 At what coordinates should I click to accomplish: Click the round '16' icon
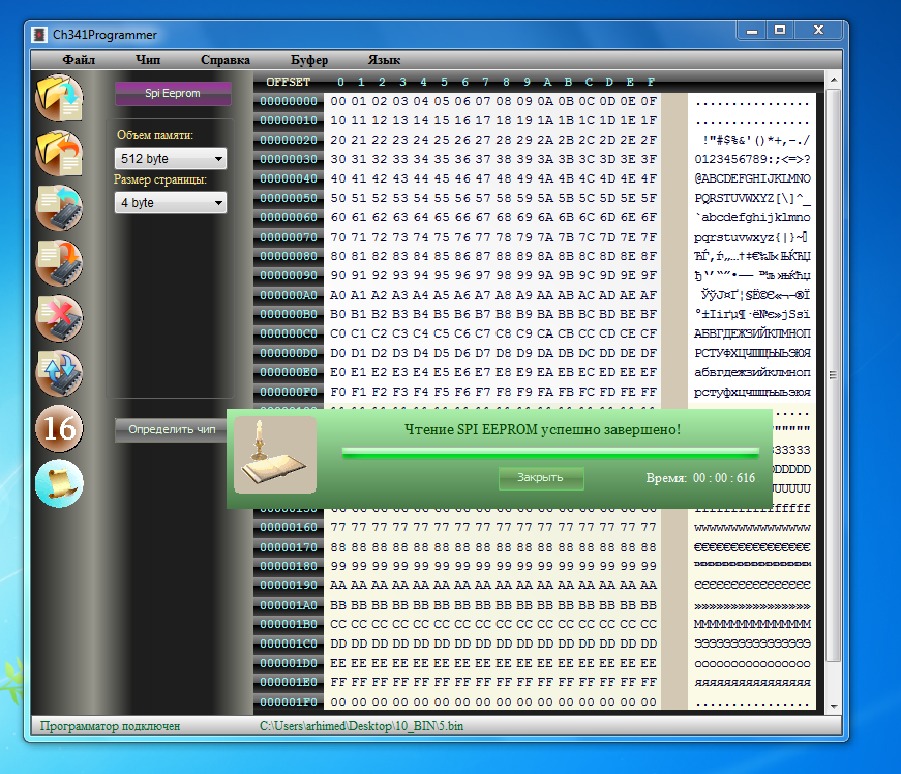pyautogui.click(x=59, y=429)
